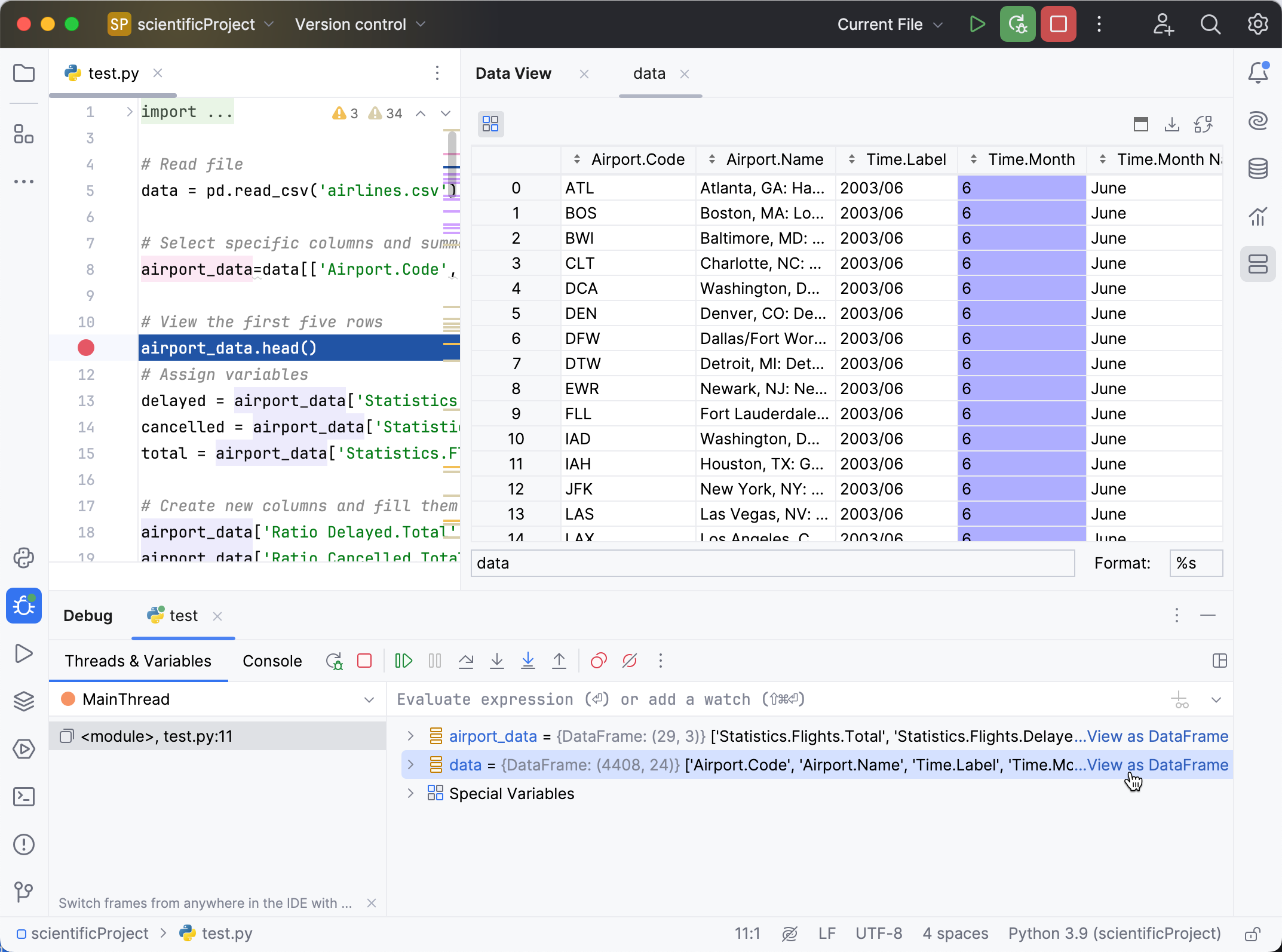The width and height of the screenshot is (1282, 952).
Task: Open the Terminal tool window
Action: pos(24,797)
